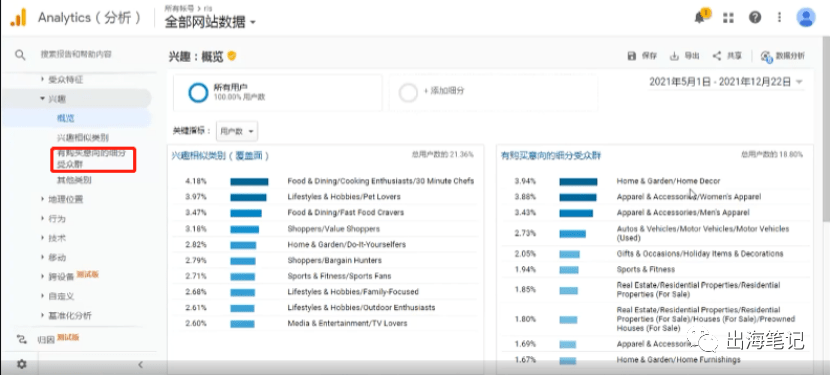Click the 保存 save icon button
Image resolution: width=831 pixels, height=376 pixels.
pyautogui.click(x=642, y=56)
